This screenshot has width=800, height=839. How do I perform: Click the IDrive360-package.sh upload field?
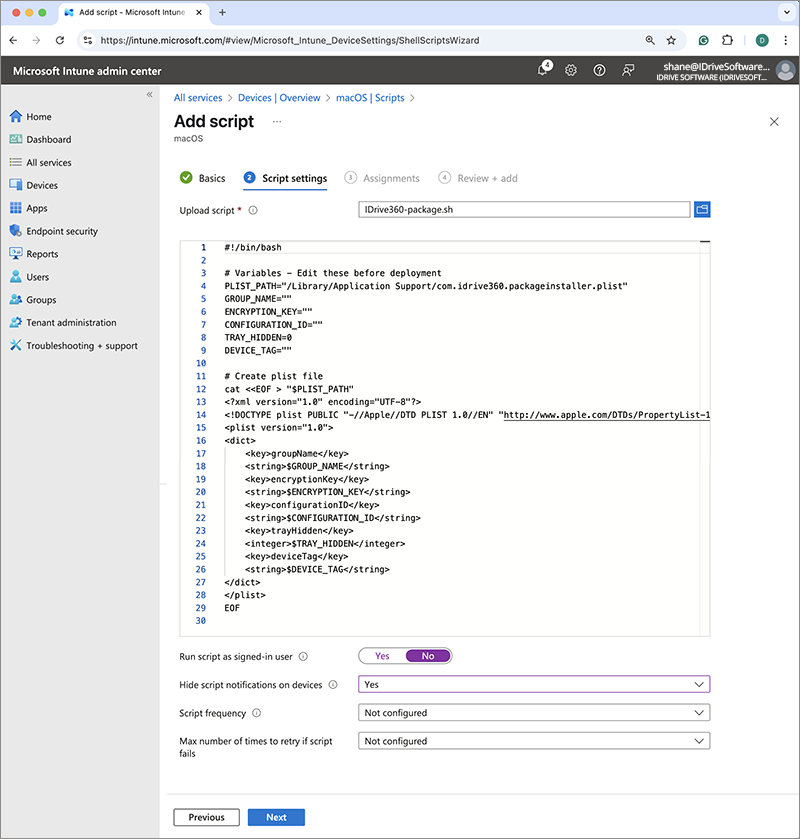pyautogui.click(x=524, y=209)
